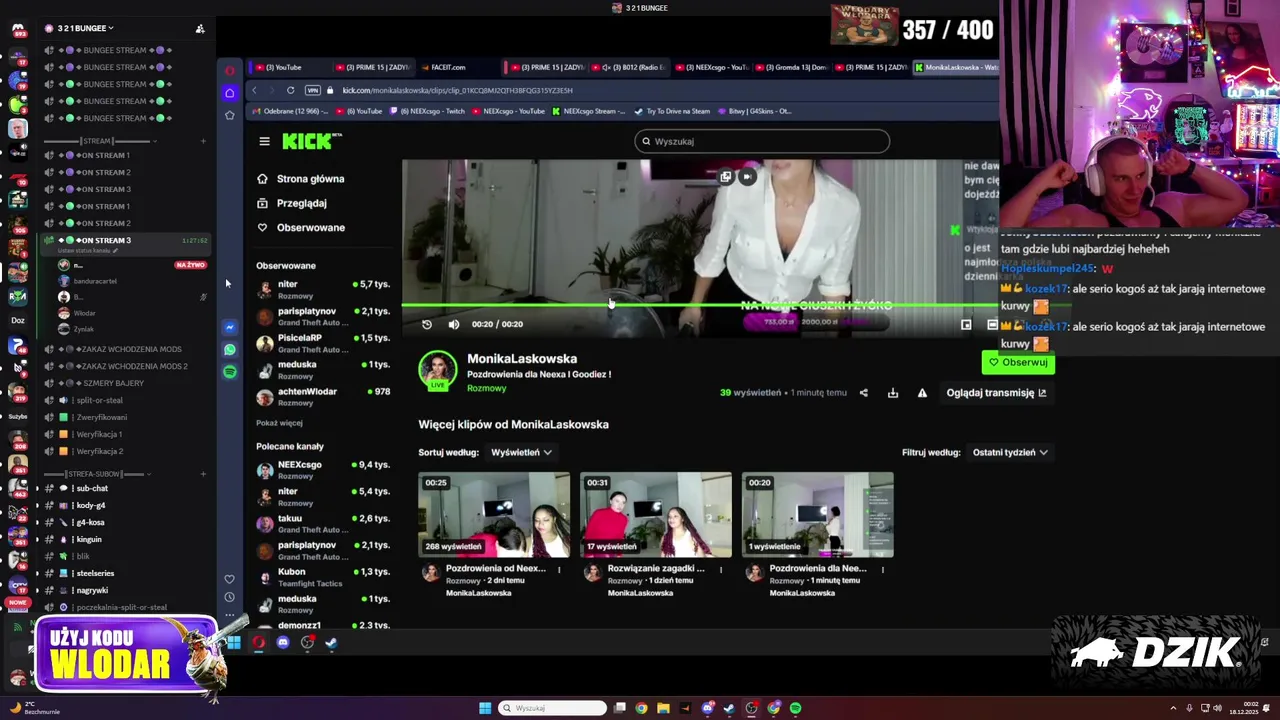Screen dimensions: 1280x720
Task: Click MonikaLaskowska live avatar
Action: pyautogui.click(x=438, y=370)
